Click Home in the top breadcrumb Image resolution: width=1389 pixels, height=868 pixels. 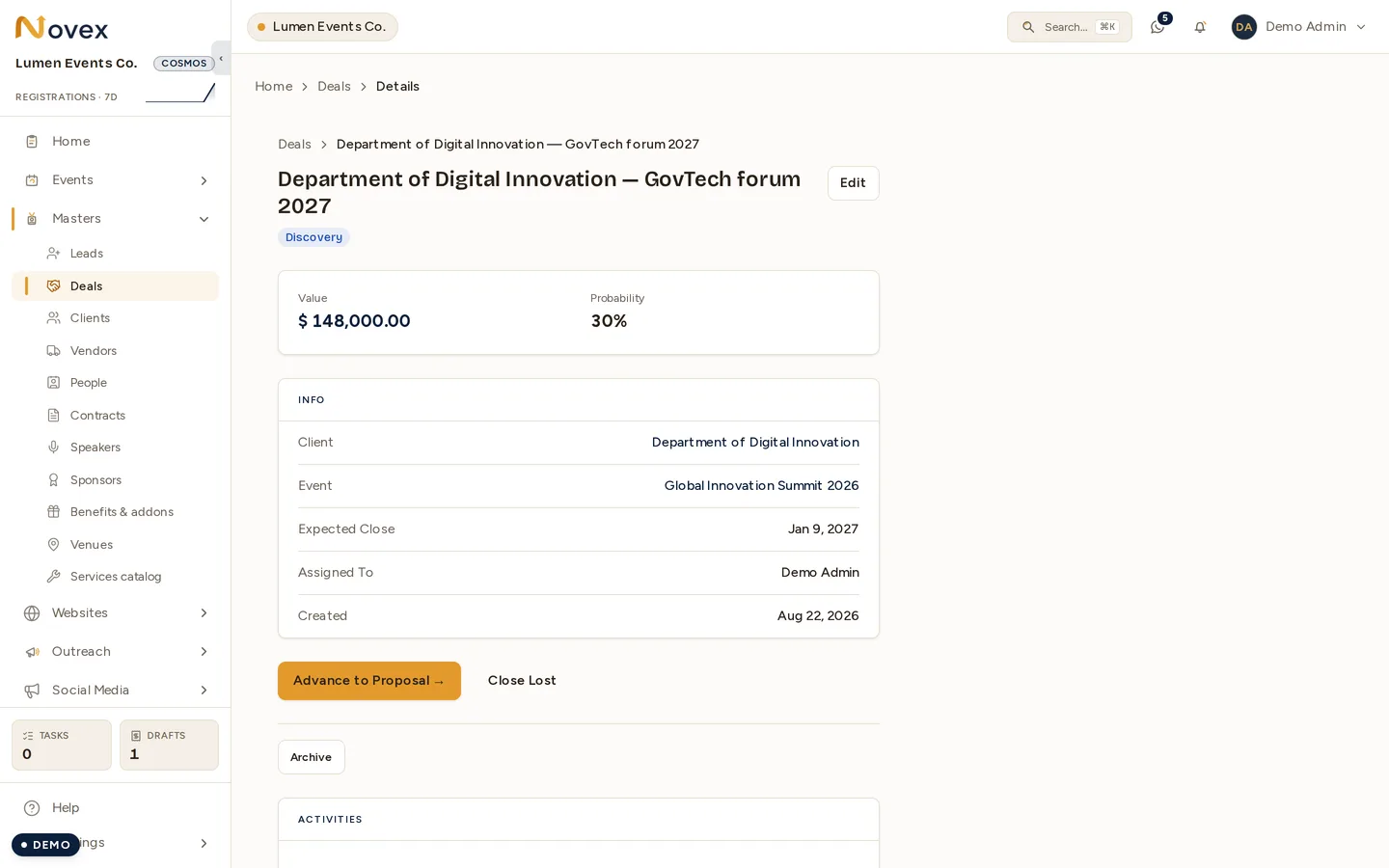[273, 87]
